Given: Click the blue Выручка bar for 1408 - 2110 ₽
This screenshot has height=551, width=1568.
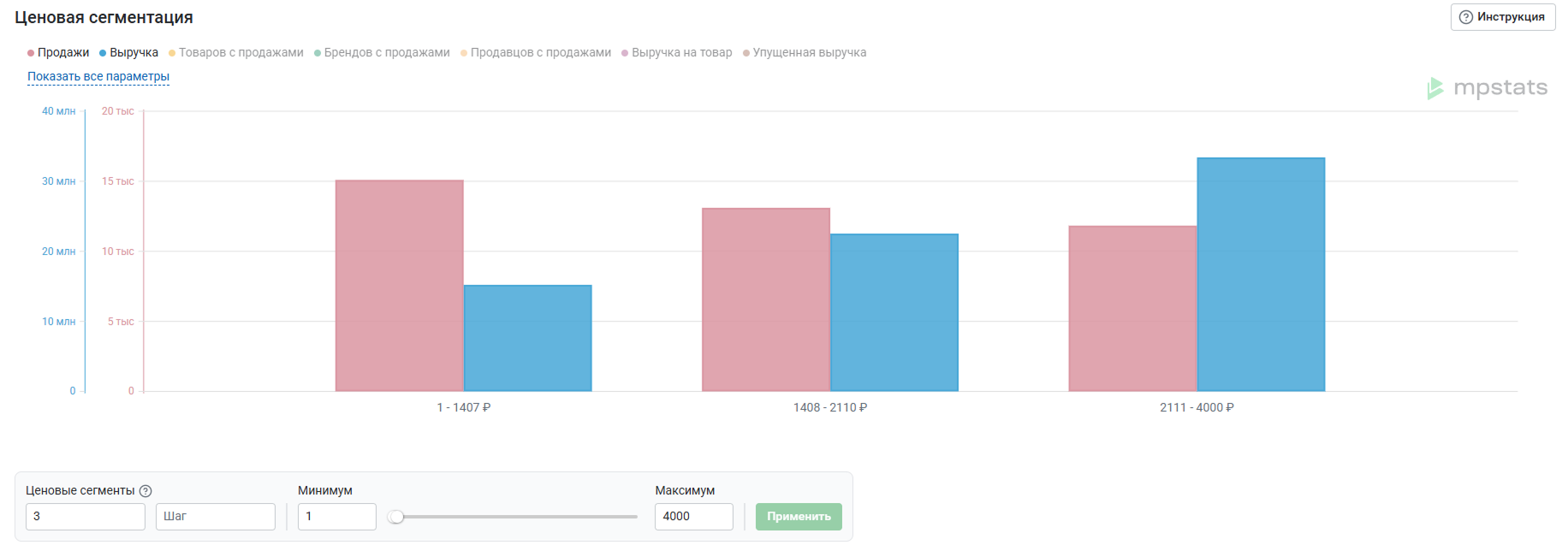Looking at the screenshot, I should tap(894, 313).
